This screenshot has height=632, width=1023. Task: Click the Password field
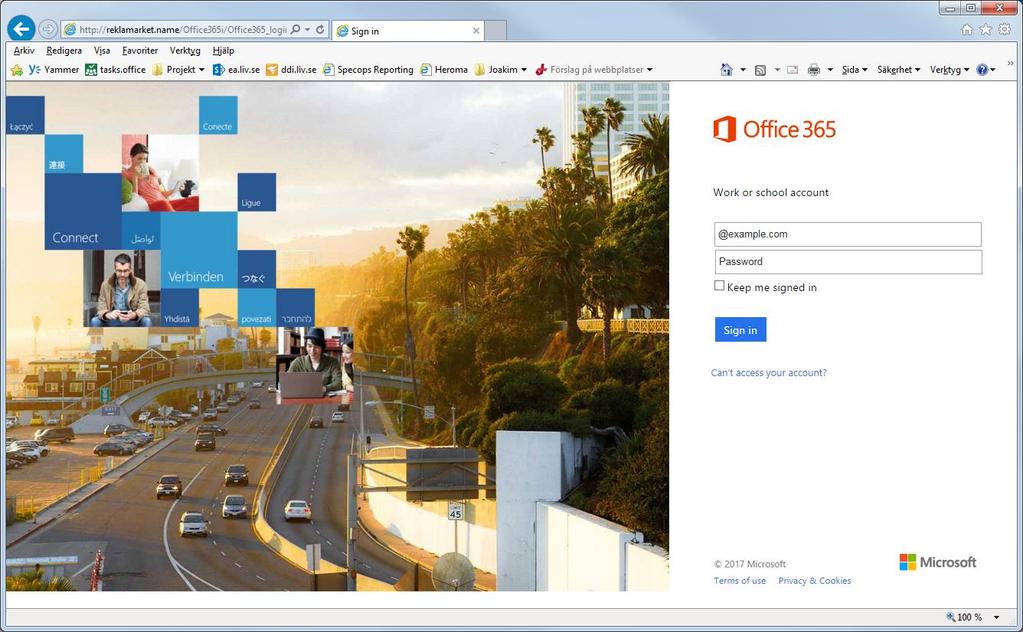[x=847, y=262]
